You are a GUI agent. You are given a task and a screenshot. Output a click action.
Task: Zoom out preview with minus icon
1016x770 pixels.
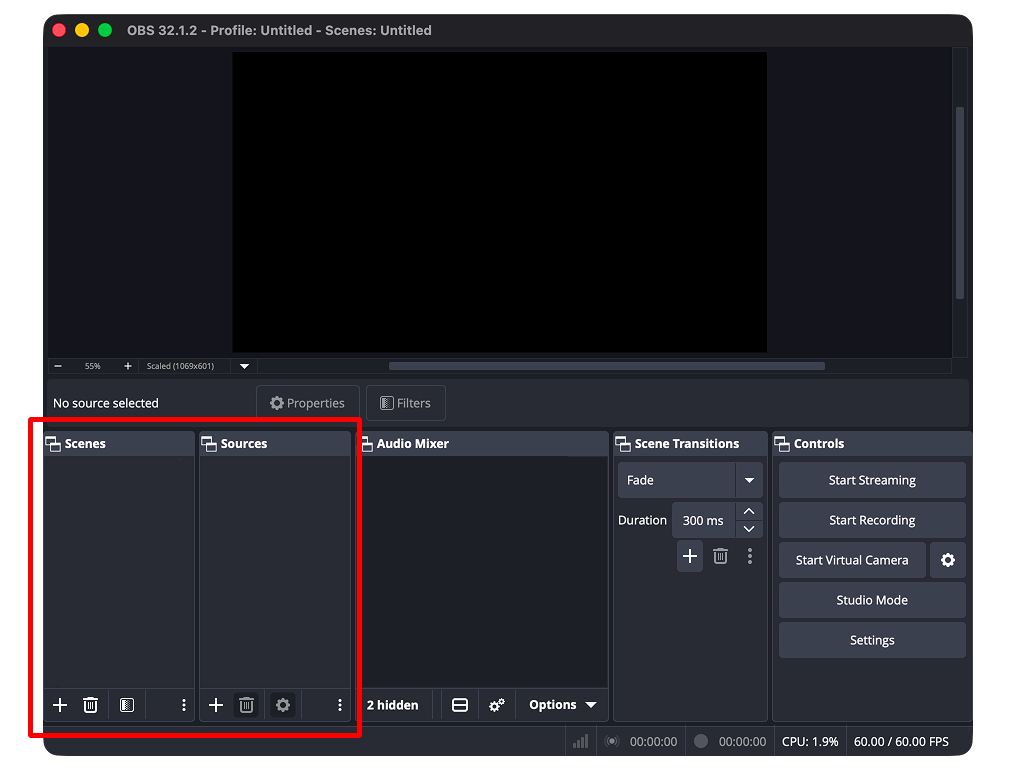tap(58, 366)
